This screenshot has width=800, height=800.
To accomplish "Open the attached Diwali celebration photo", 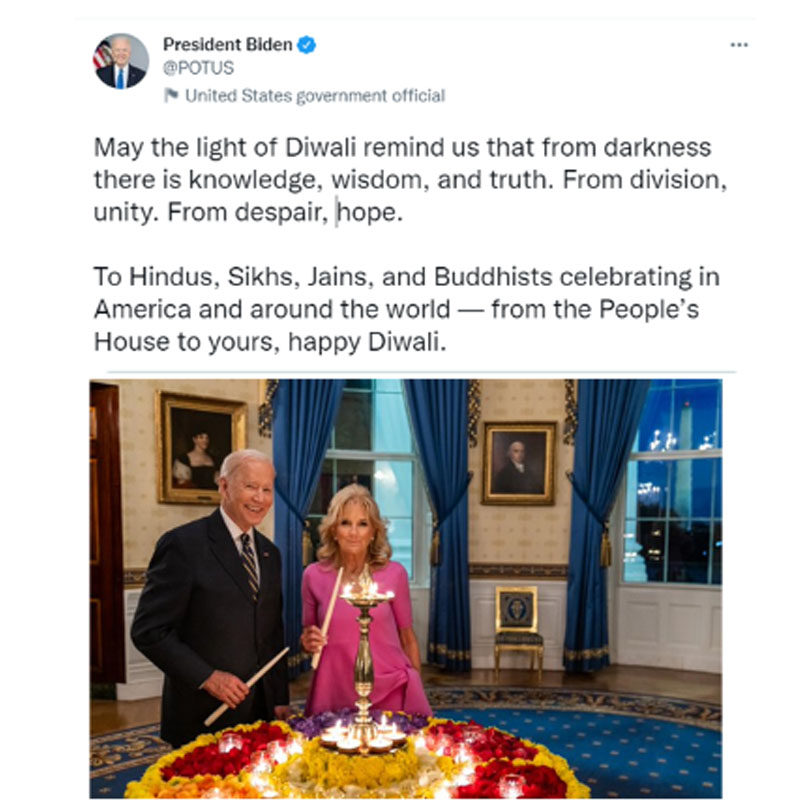I will pyautogui.click(x=406, y=588).
